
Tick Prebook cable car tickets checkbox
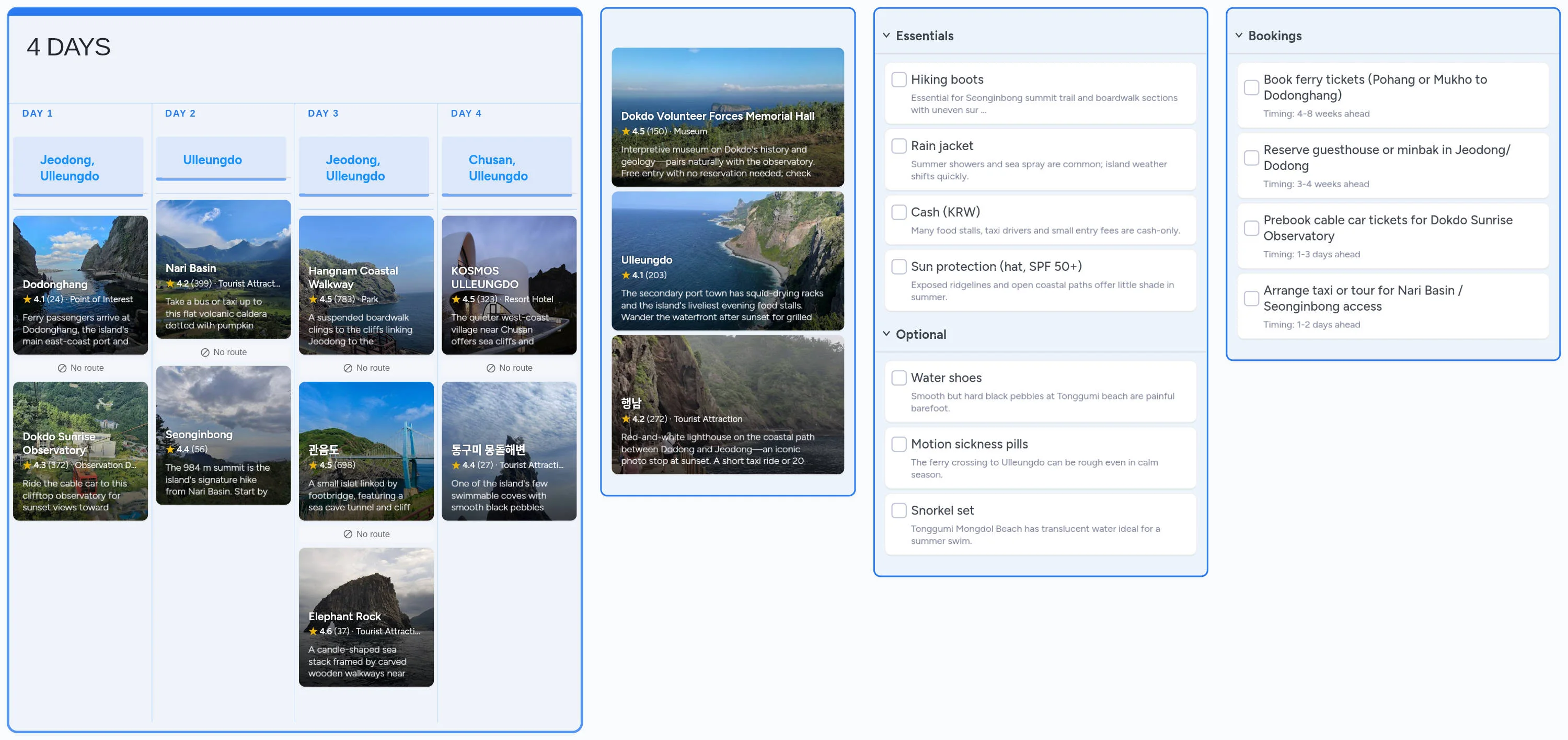pos(1251,229)
